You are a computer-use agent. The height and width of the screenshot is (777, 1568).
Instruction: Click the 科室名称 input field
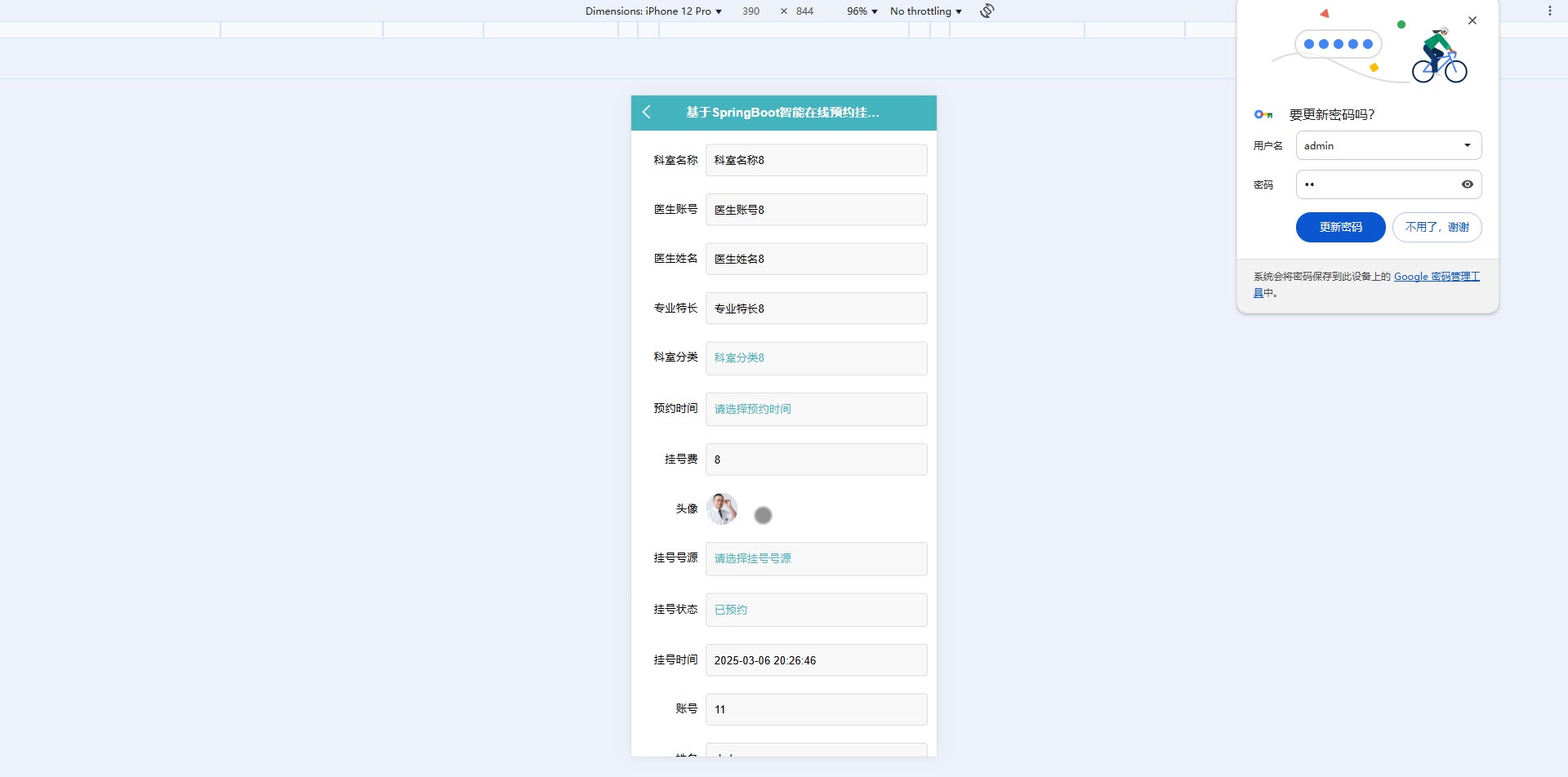(x=817, y=160)
